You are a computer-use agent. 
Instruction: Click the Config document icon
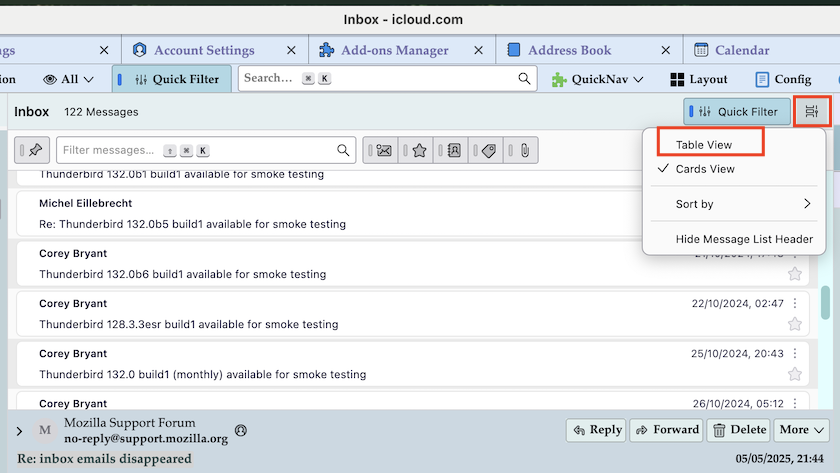click(x=762, y=79)
